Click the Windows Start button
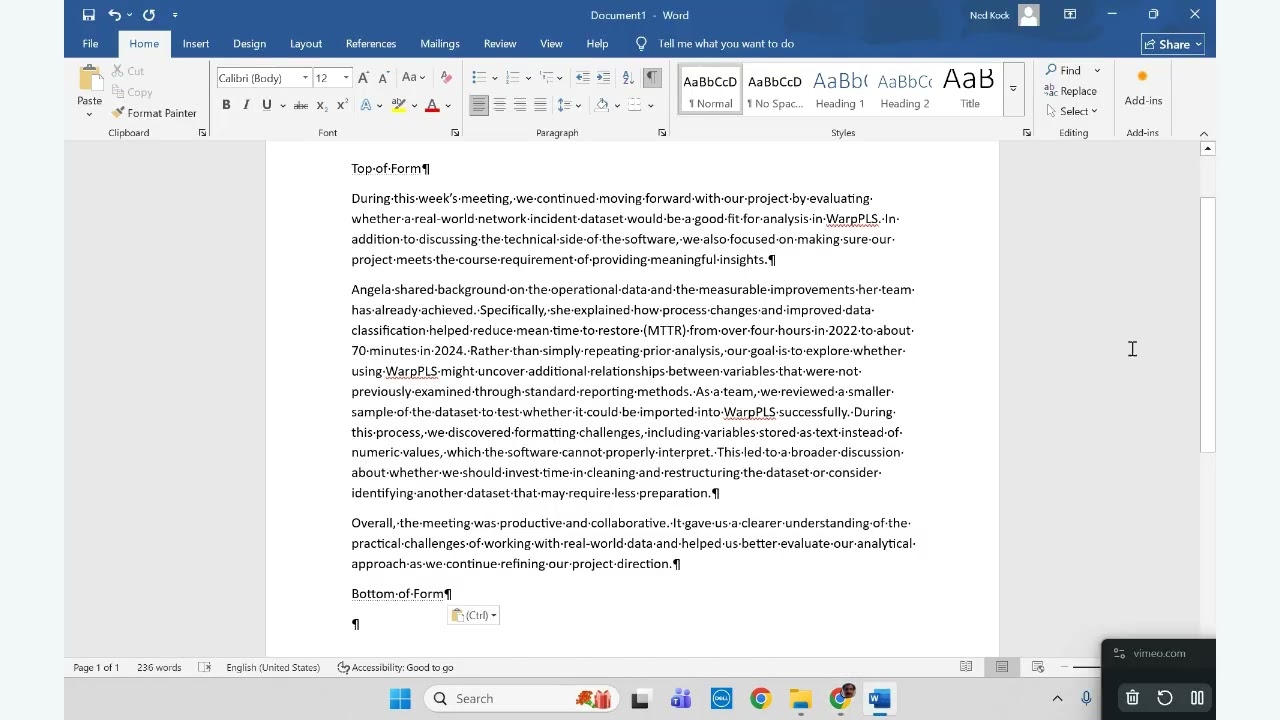This screenshot has width=1280, height=720. click(400, 699)
